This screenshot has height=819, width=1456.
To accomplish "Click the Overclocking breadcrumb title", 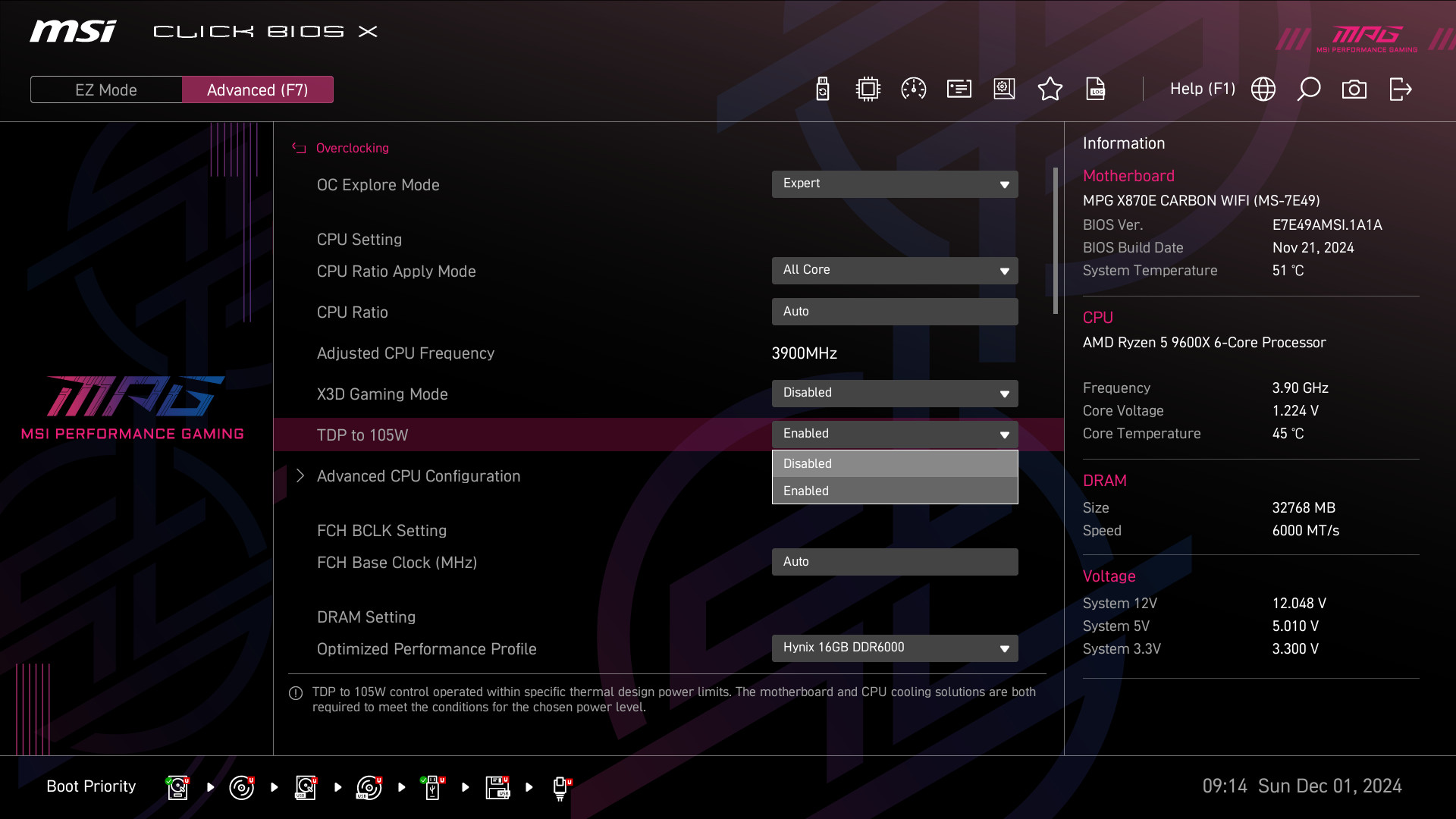I will point(352,148).
